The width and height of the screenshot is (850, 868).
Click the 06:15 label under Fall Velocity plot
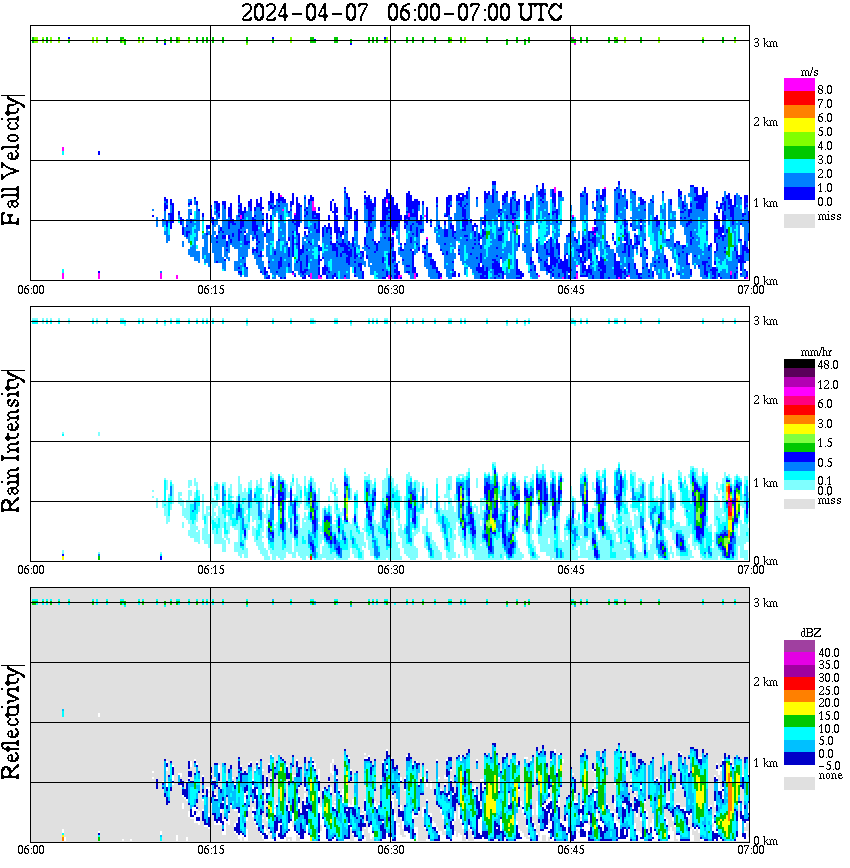click(209, 289)
